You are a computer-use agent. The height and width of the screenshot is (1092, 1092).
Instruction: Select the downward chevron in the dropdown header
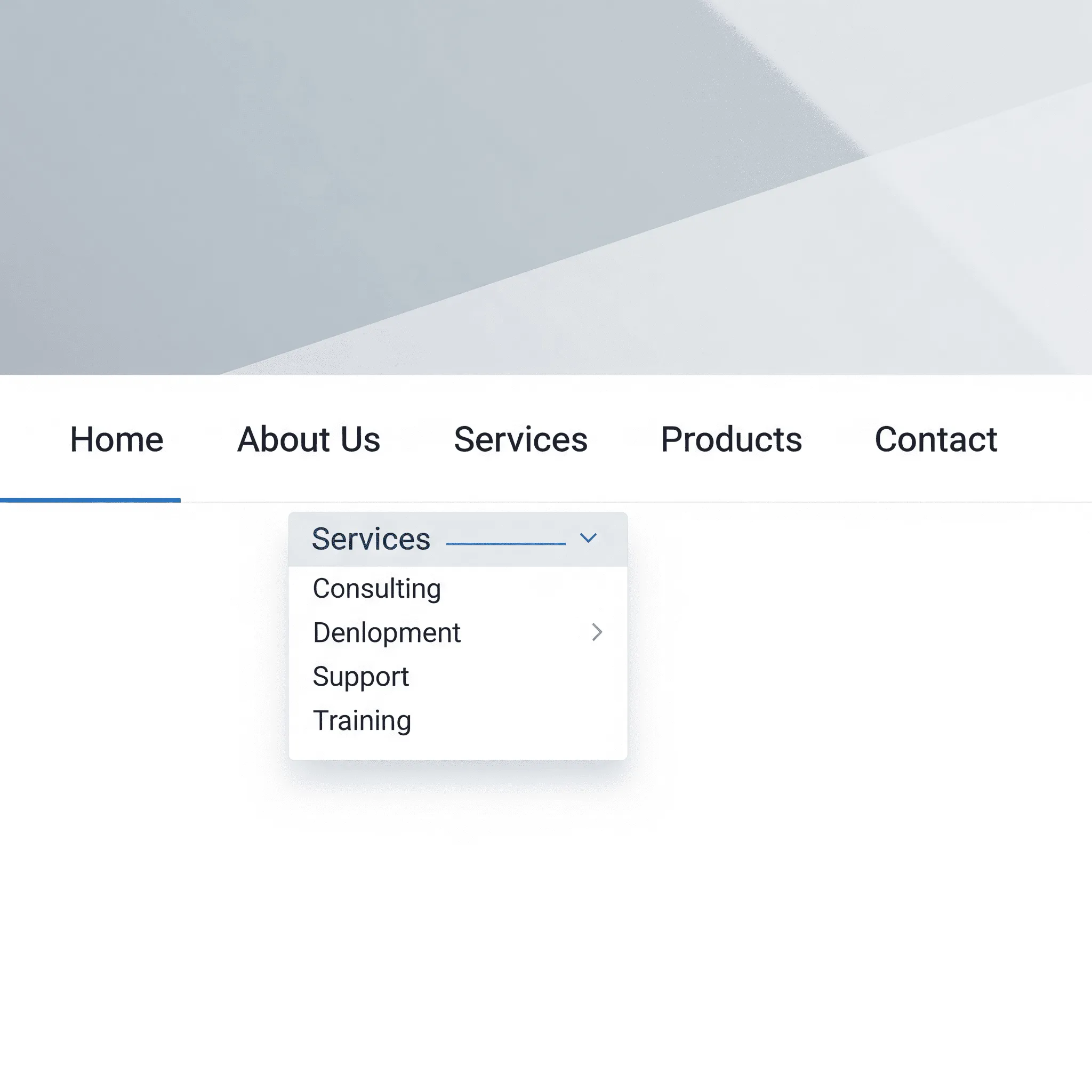[x=588, y=538]
